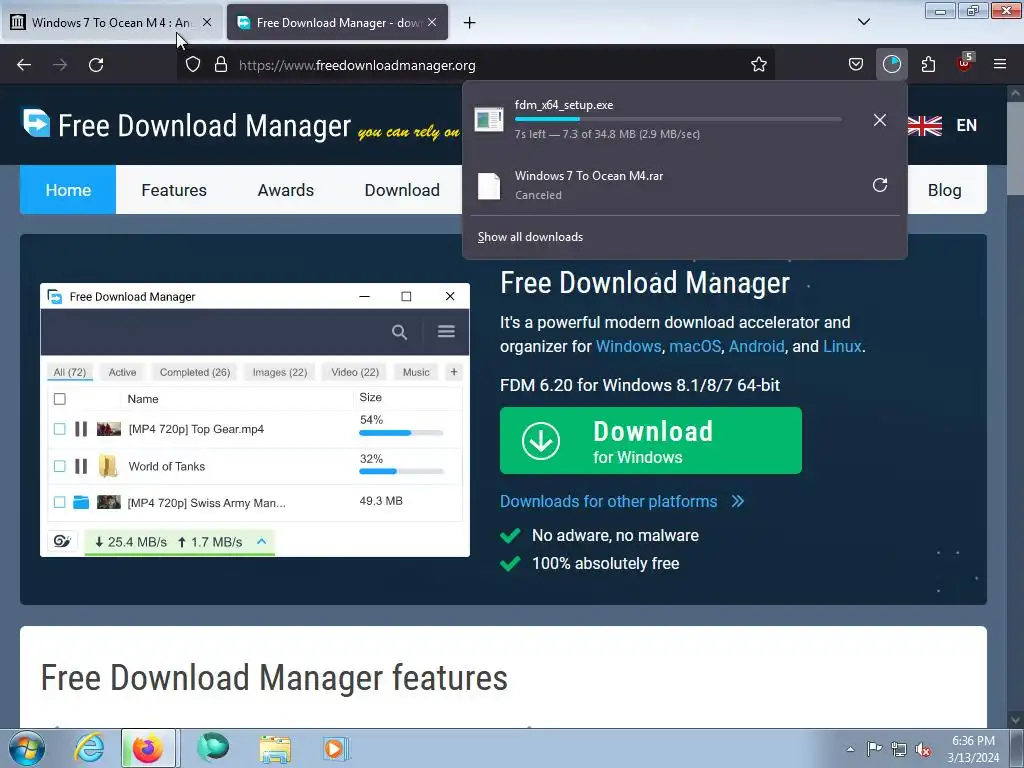Select the Video (22) filter tab
1024x768 pixels.
(x=355, y=372)
